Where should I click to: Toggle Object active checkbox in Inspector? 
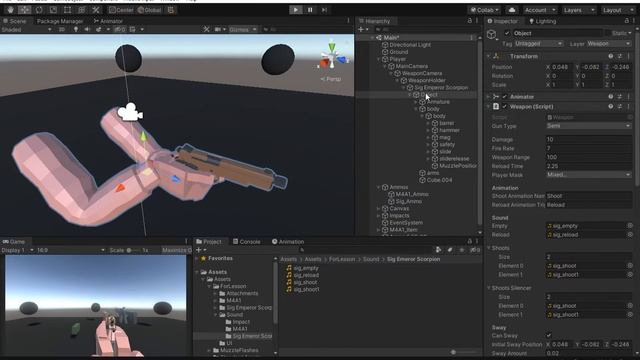click(507, 33)
